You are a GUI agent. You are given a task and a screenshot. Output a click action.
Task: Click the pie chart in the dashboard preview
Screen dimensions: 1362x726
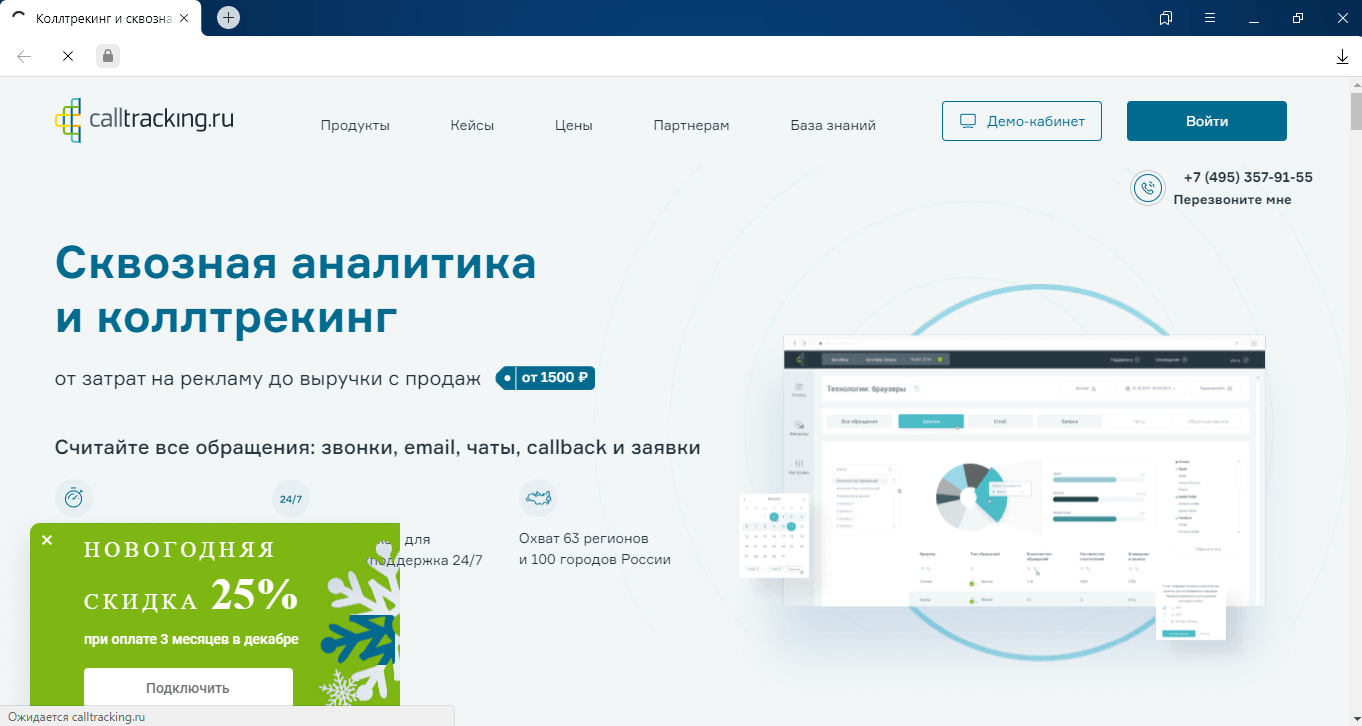coord(970,495)
